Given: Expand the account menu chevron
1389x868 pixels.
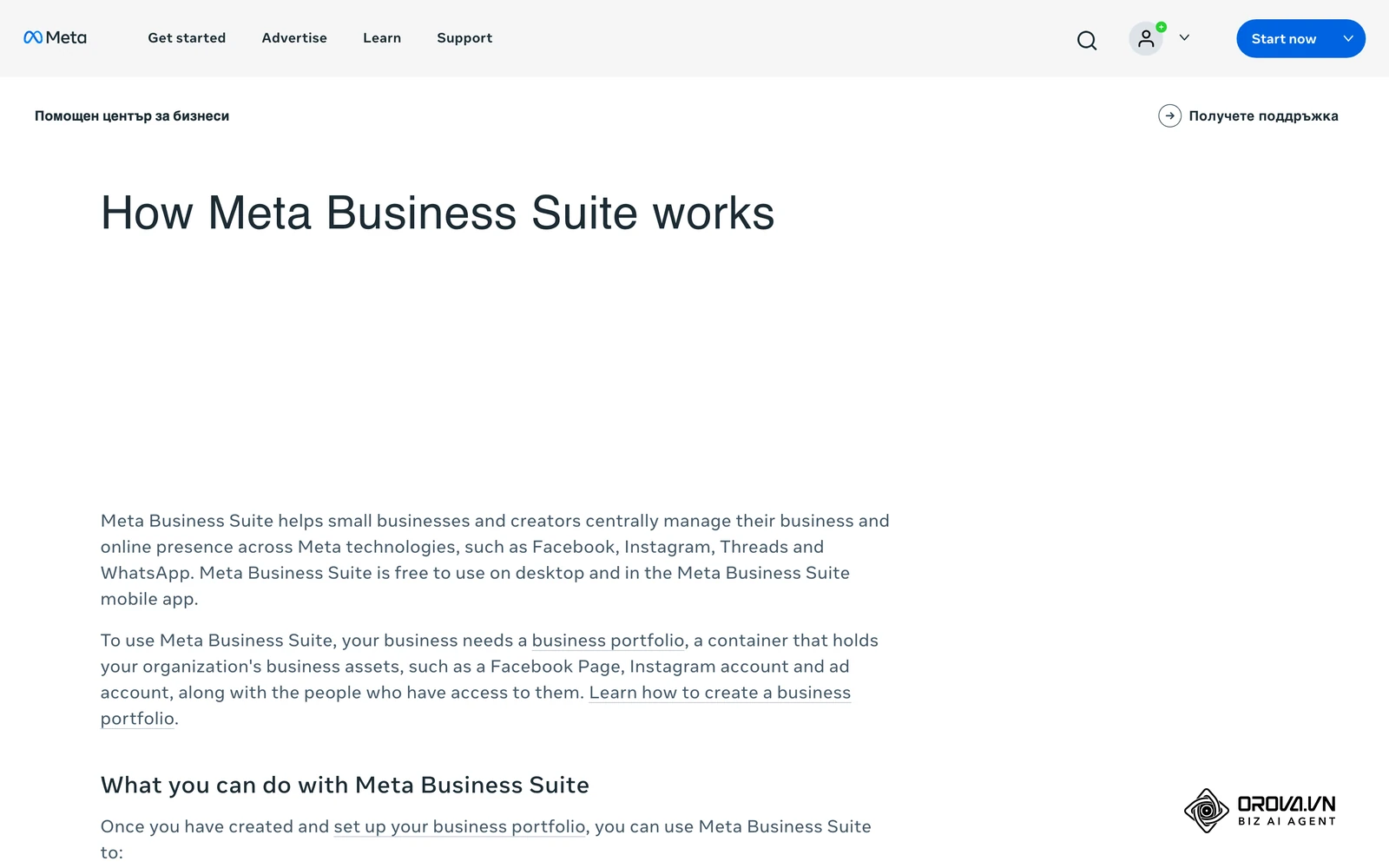Looking at the screenshot, I should [x=1184, y=38].
